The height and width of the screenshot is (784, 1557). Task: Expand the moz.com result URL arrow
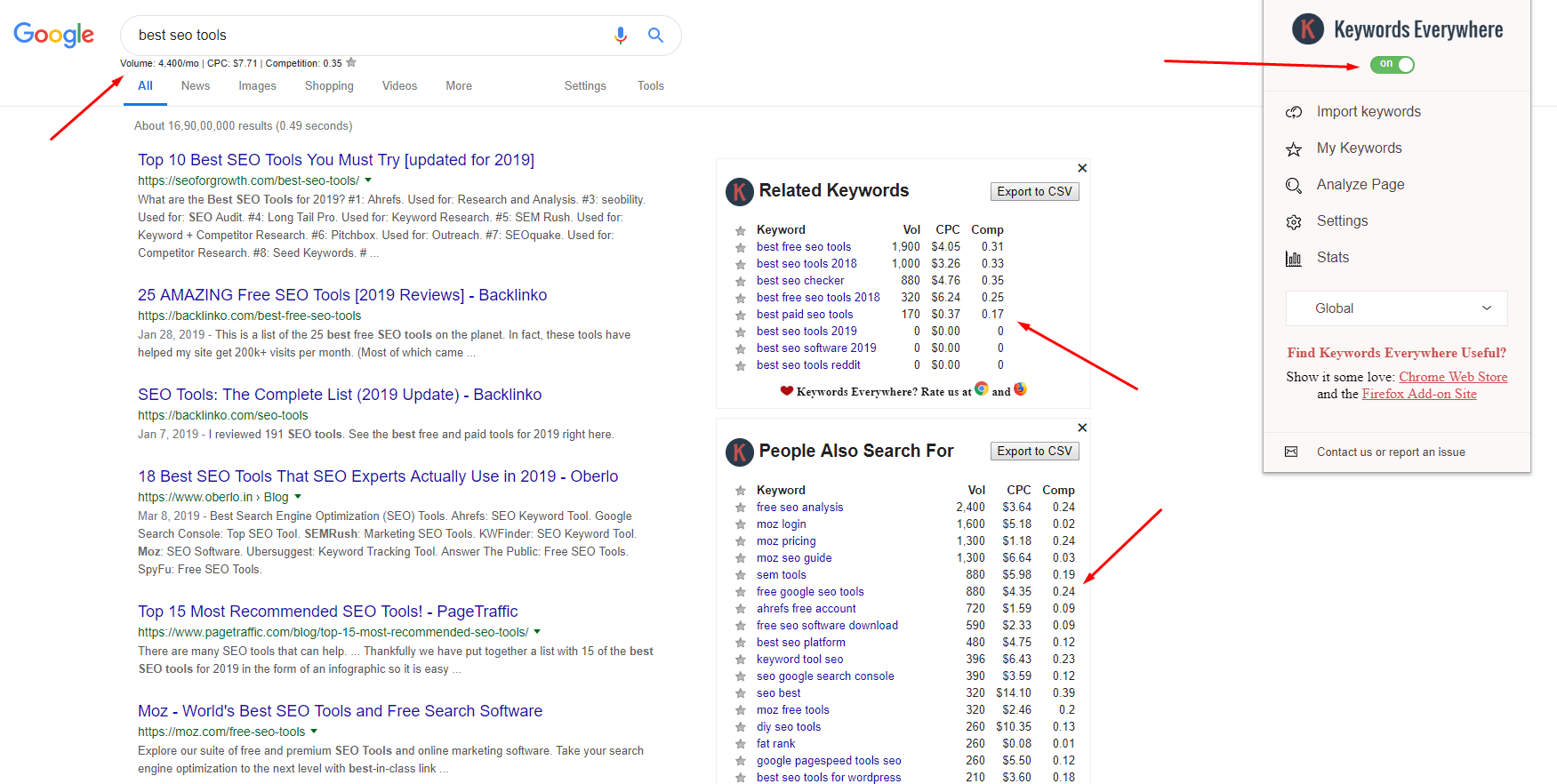click(x=314, y=732)
